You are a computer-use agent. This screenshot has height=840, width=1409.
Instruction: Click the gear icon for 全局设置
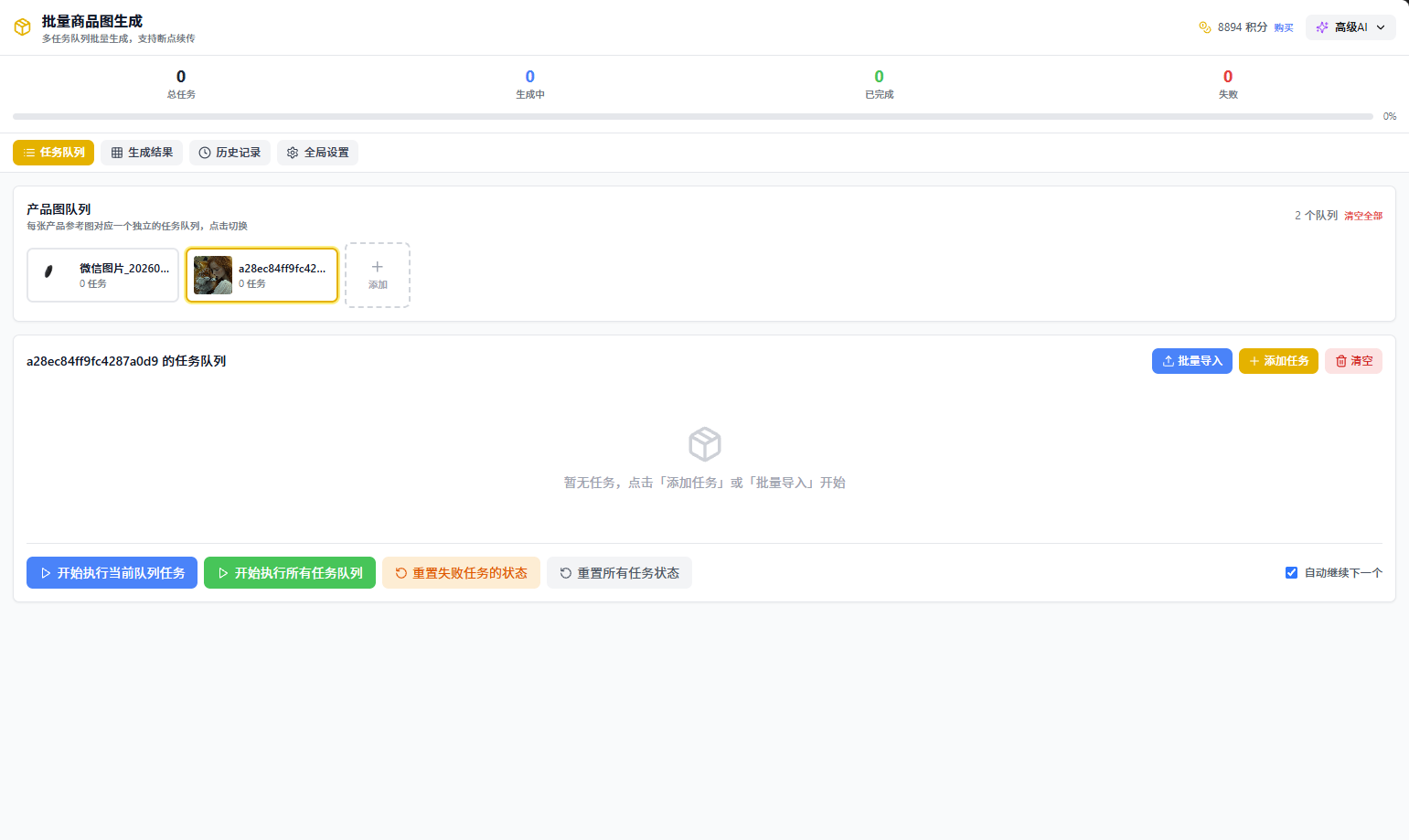(293, 153)
